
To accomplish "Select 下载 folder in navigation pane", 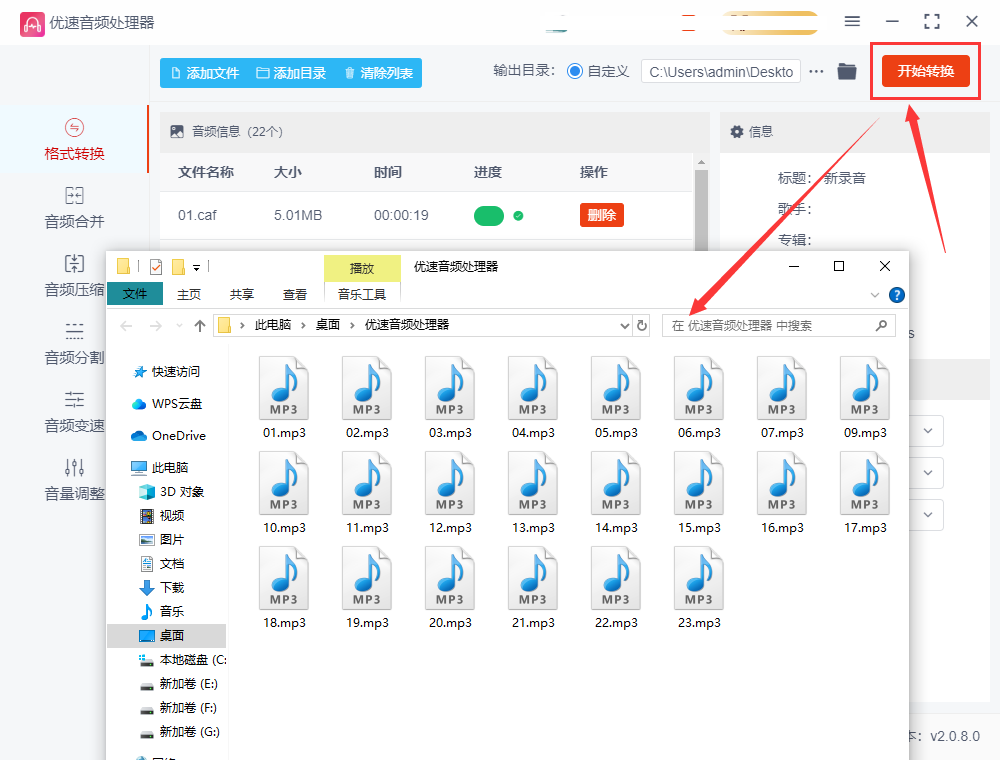I will (x=162, y=587).
